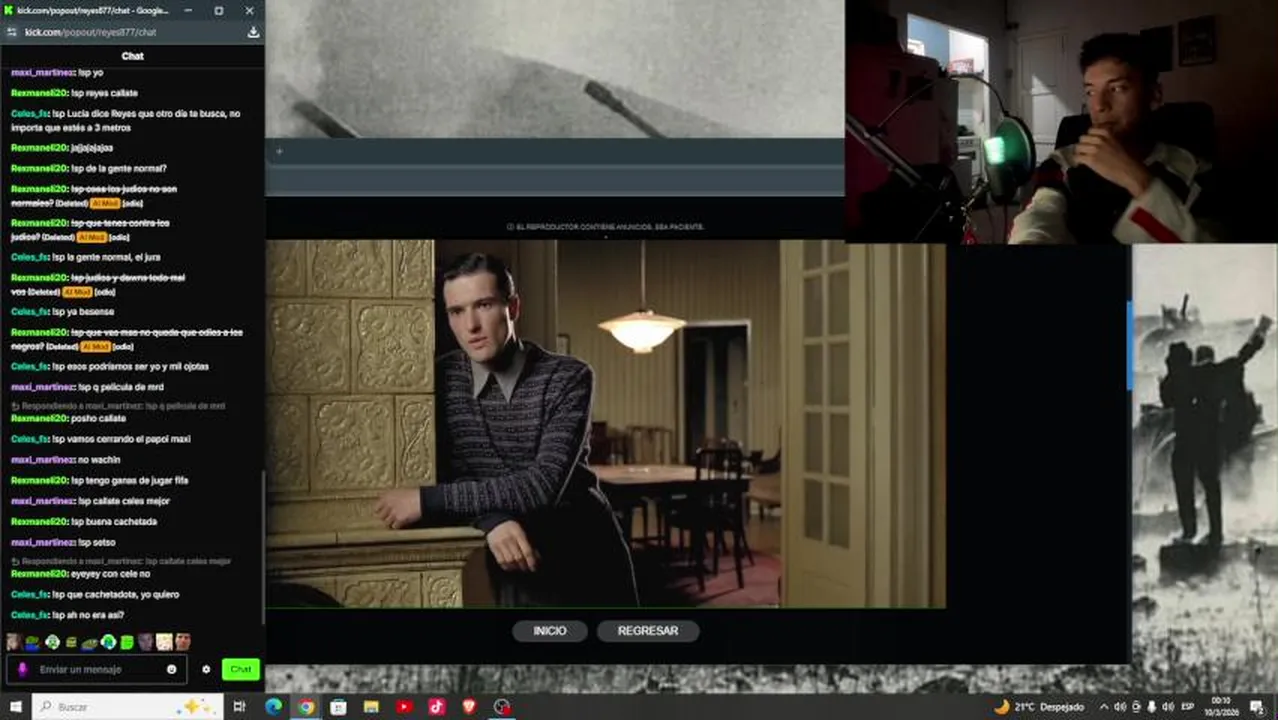Viewport: 1278px width, 720px height.
Task: Switch the ESP keyboard language indicator
Action: (x=1188, y=707)
